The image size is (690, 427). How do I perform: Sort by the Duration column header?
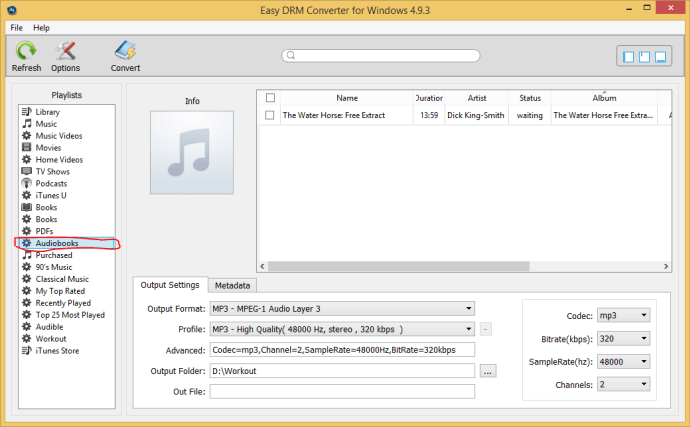[x=429, y=98]
